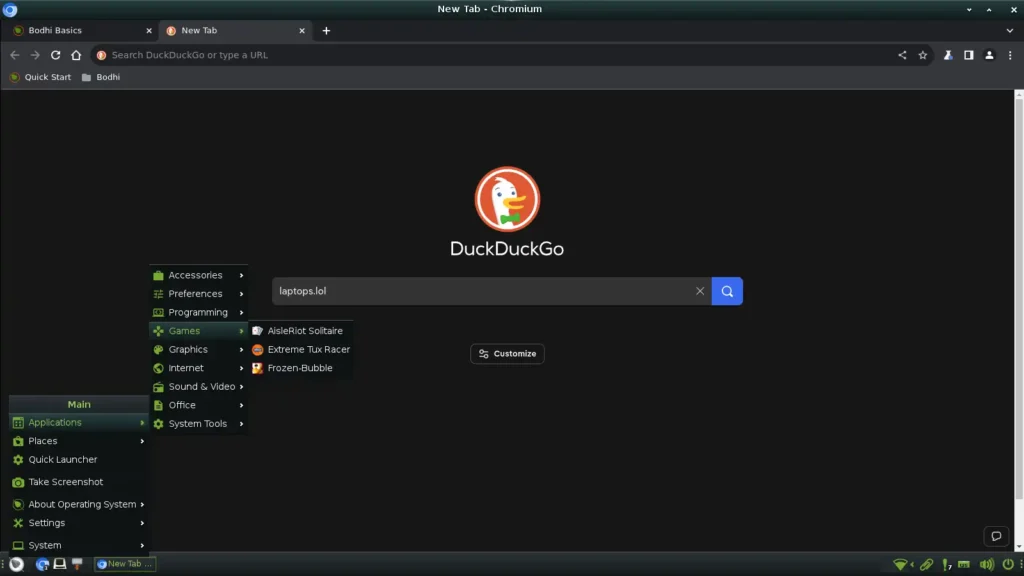Screen dimensions: 1024x576
Task: Click the New Tab taskbar entry
Action: click(x=124, y=563)
